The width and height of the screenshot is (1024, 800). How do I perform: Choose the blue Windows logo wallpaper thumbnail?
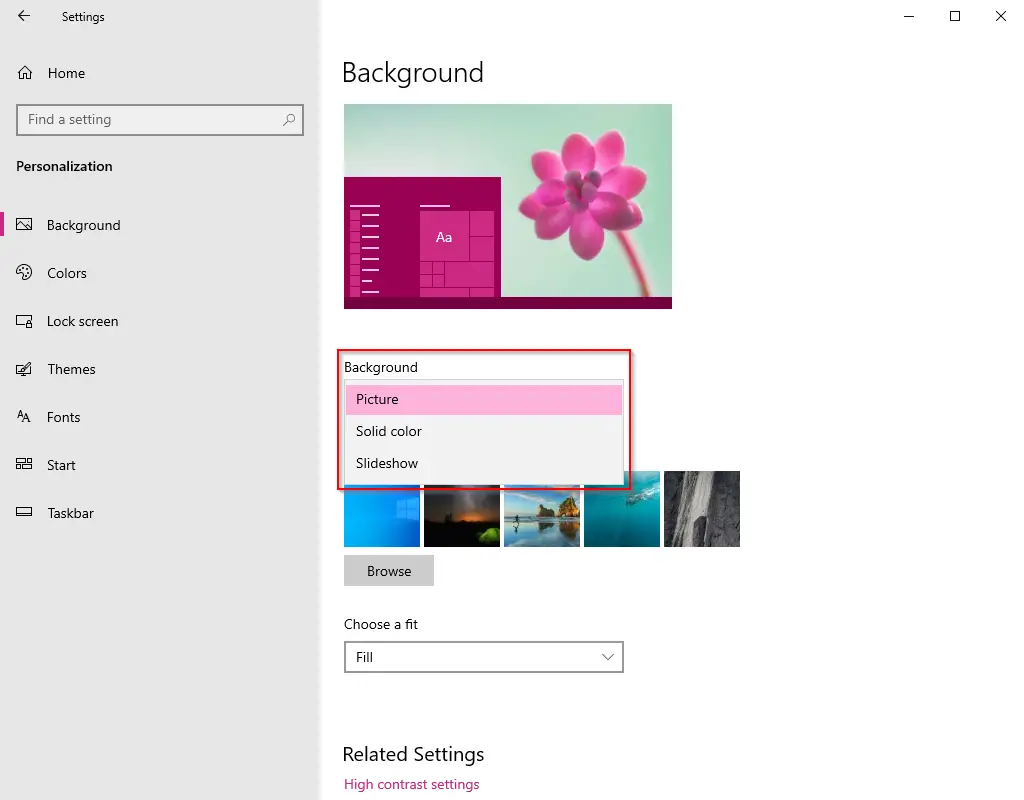tap(382, 515)
